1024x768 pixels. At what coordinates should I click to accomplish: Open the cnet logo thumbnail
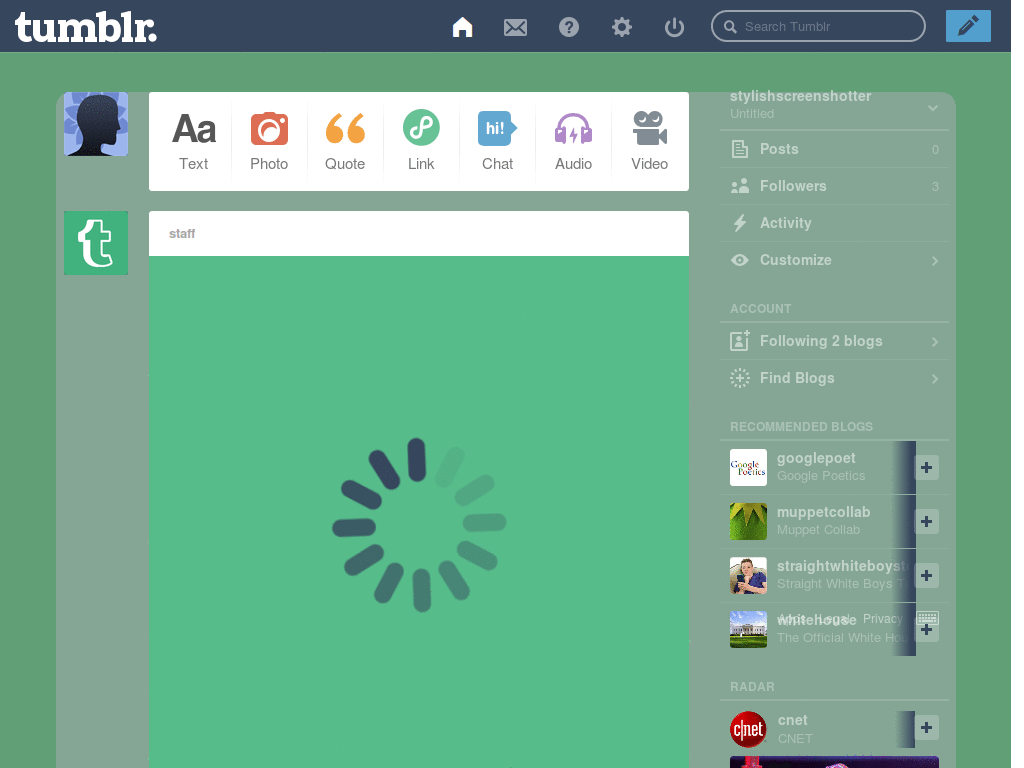[748, 729]
